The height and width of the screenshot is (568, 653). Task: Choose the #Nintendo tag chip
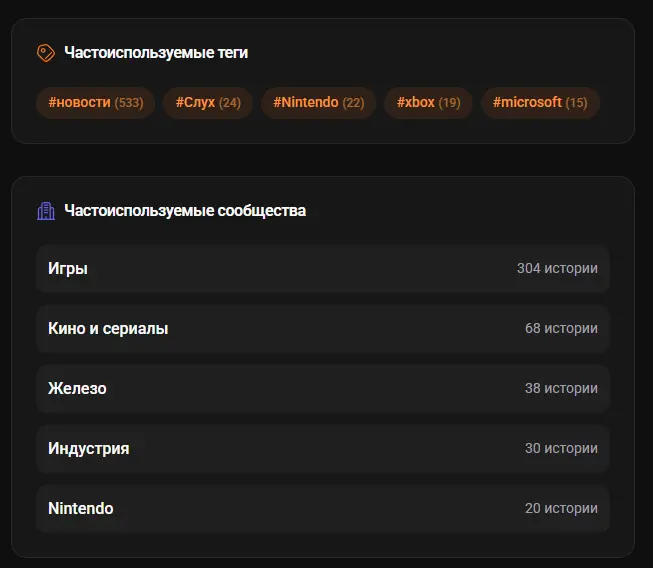tap(318, 103)
